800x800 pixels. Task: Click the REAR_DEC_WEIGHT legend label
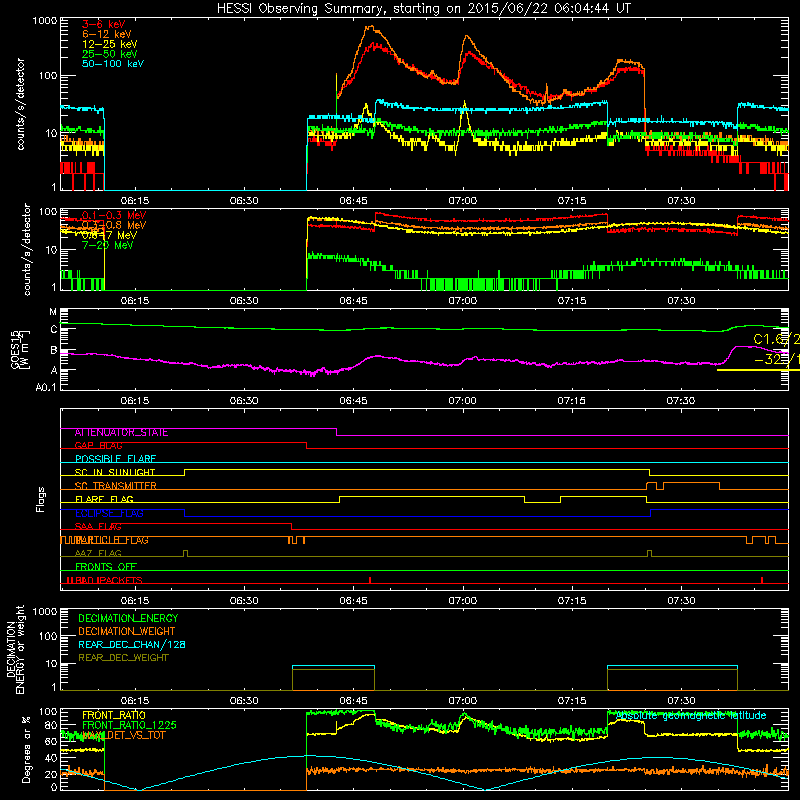click(x=123, y=658)
